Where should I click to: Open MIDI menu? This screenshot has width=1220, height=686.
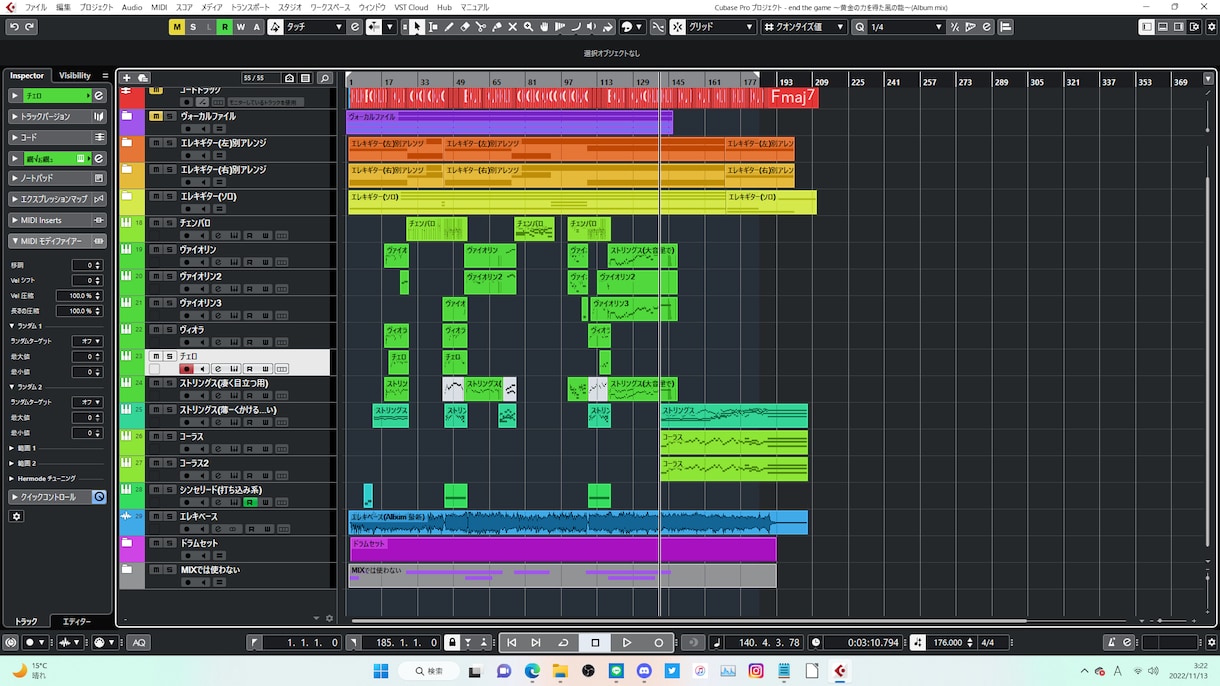pyautogui.click(x=159, y=7)
